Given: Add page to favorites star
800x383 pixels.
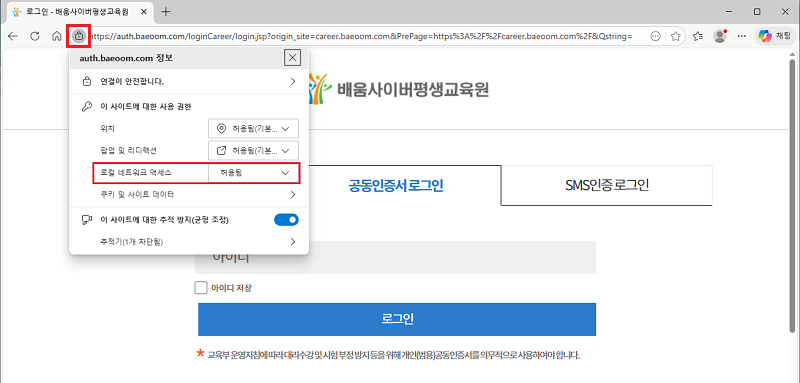Looking at the screenshot, I should (x=676, y=36).
